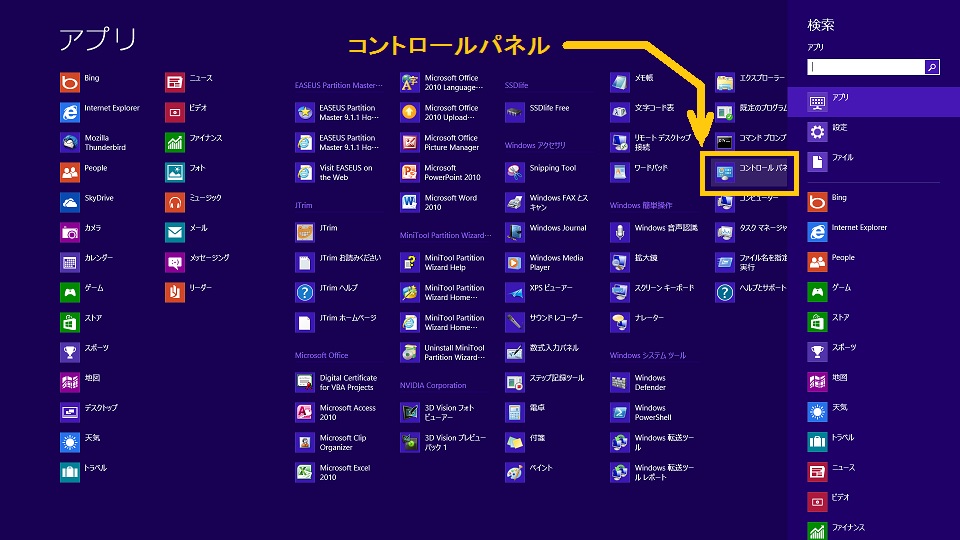Open スクリーン キーボード (On-Screen Keyboard)

653,292
